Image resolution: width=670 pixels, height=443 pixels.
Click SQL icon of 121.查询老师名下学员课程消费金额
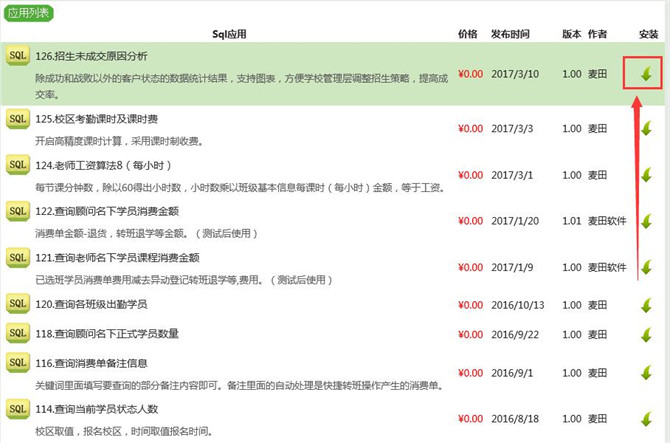(x=18, y=257)
